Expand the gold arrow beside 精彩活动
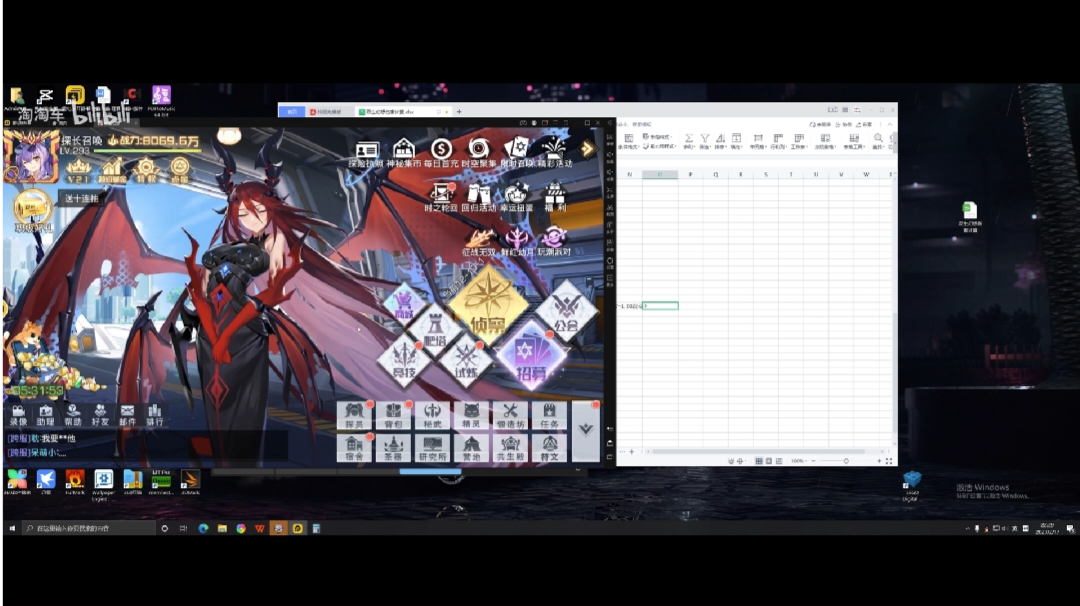Viewport: 1080px width, 606px height. click(x=588, y=149)
